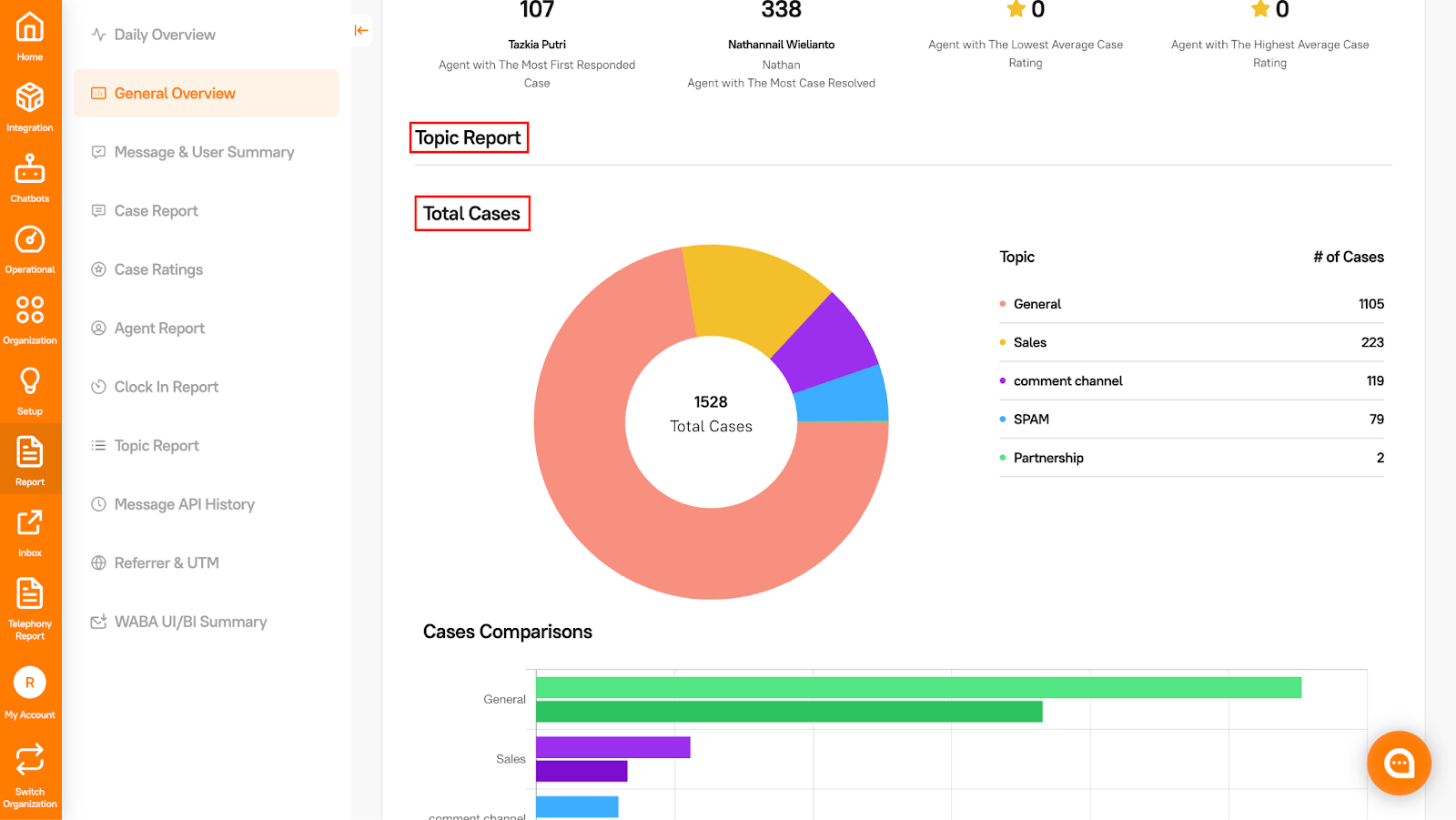Viewport: 1456px width, 820px height.
Task: Click the Topic column header
Action: [x=1016, y=257]
